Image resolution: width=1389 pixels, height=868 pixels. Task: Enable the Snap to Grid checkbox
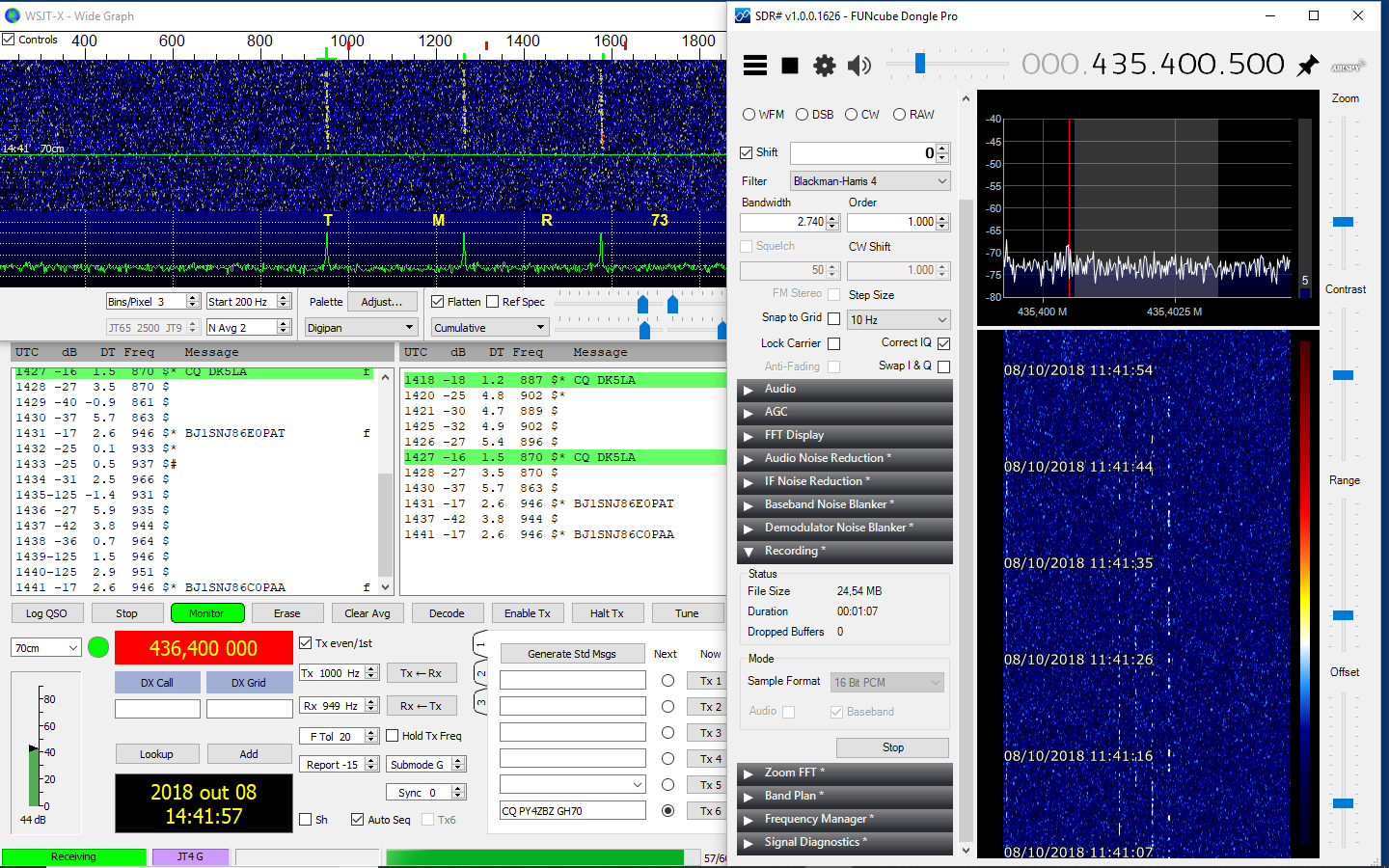(x=834, y=318)
